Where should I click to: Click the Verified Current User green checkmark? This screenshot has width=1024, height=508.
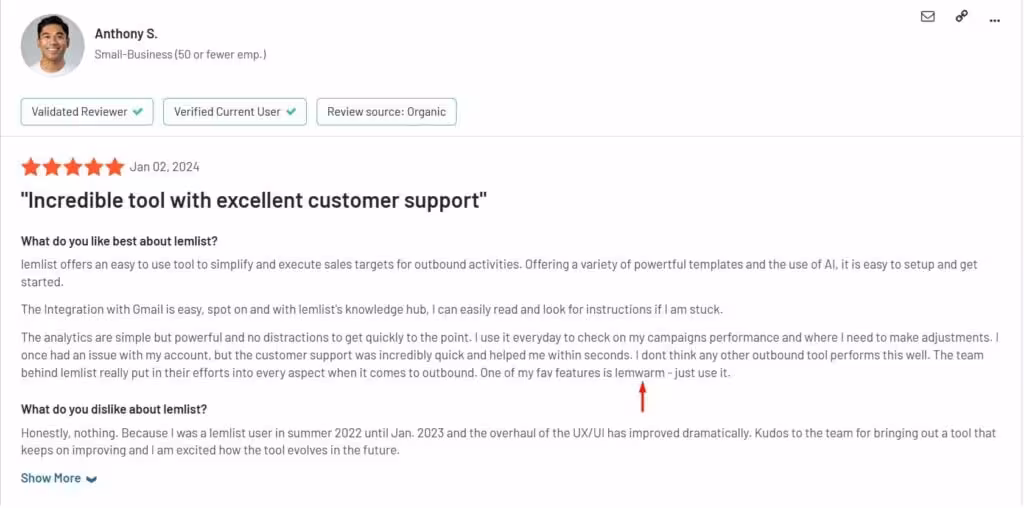point(291,112)
